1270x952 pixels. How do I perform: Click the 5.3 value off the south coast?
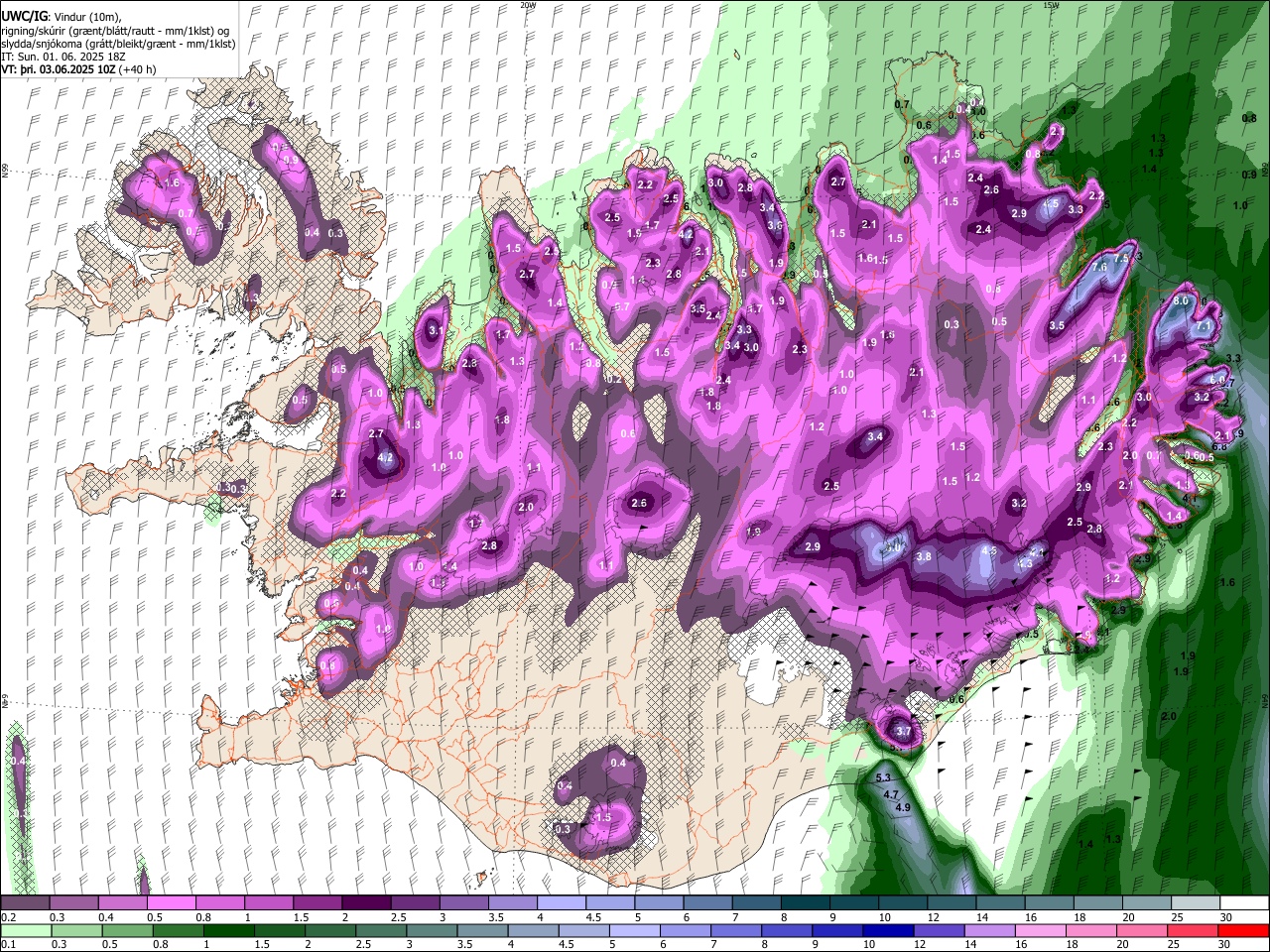[883, 777]
